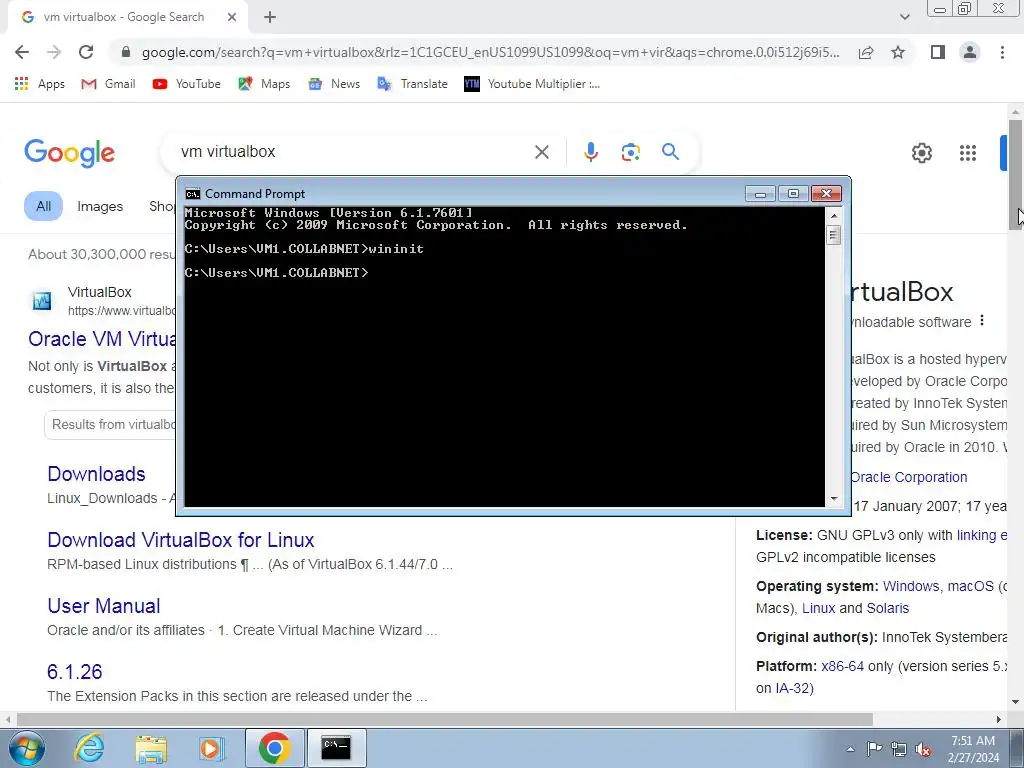Image resolution: width=1024 pixels, height=768 pixels.
Task: Open a new Chrome tab with plus icon
Action: (270, 18)
